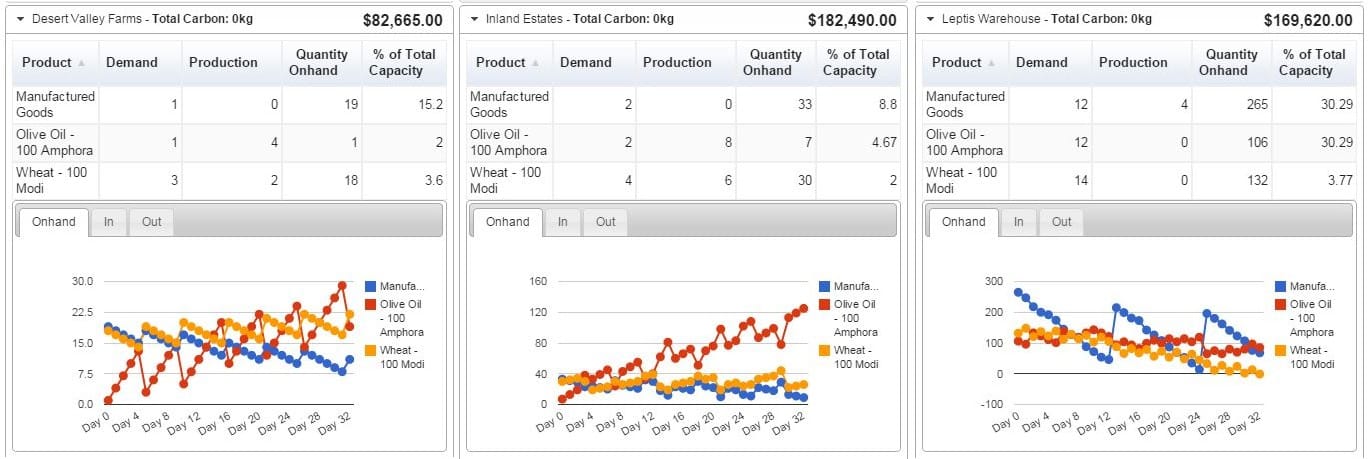The height and width of the screenshot is (459, 1368).
Task: Select Olive Oil row in Inland Estates table
Action: click(x=685, y=143)
